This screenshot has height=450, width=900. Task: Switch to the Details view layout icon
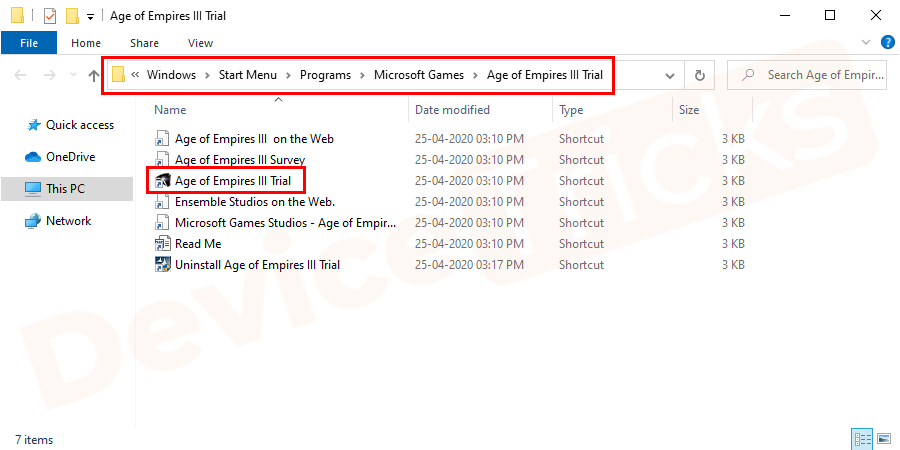click(x=863, y=440)
